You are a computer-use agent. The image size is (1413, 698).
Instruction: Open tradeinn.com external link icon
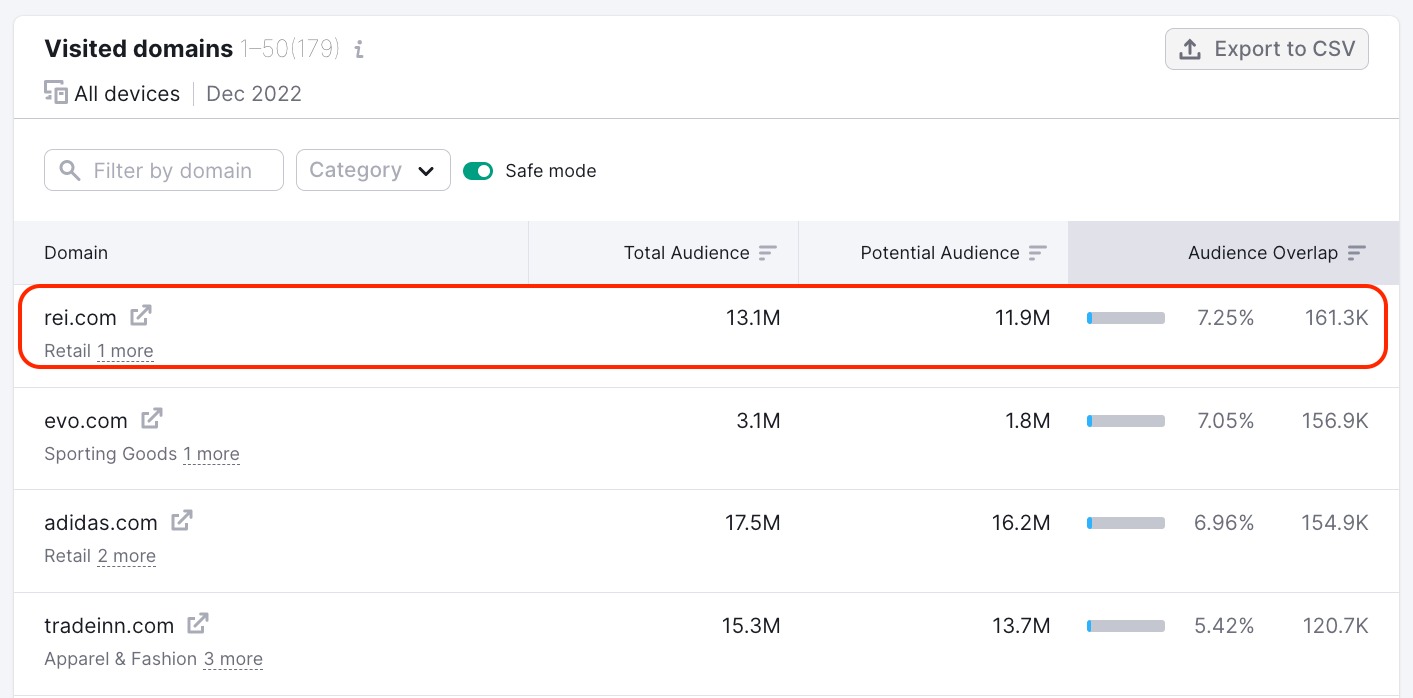(x=199, y=624)
